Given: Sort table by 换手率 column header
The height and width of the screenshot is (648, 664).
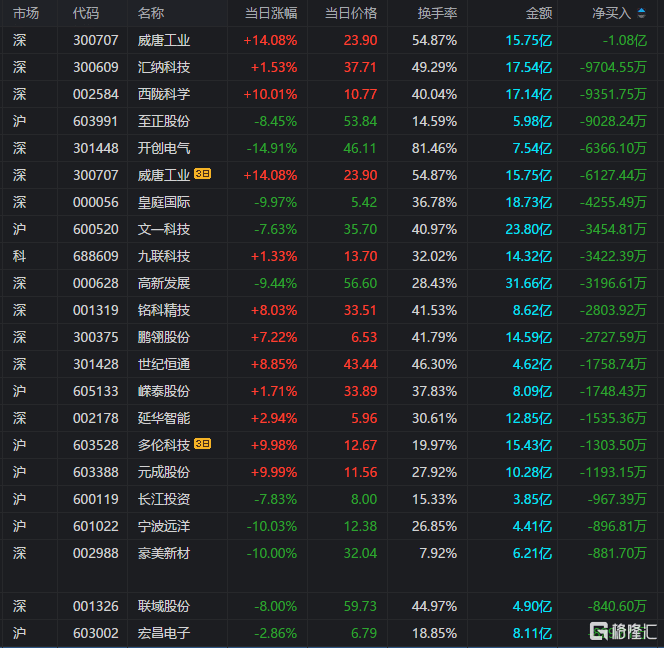Looking at the screenshot, I should pos(437,14).
